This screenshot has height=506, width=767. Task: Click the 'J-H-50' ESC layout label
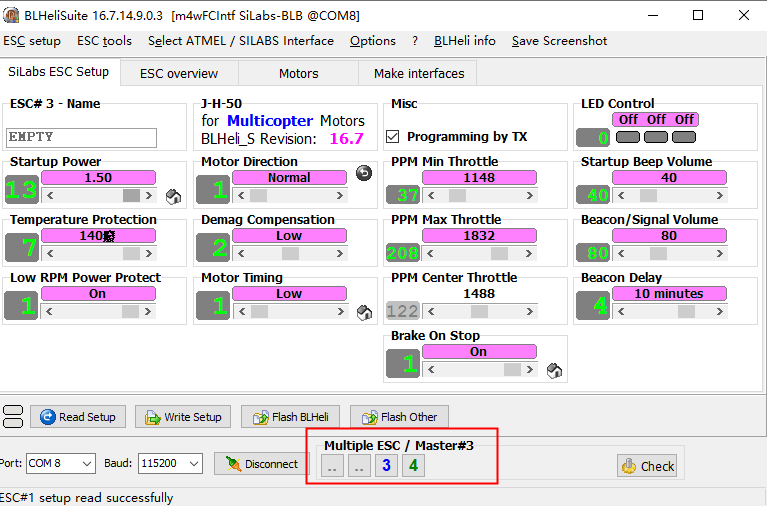(x=222, y=104)
